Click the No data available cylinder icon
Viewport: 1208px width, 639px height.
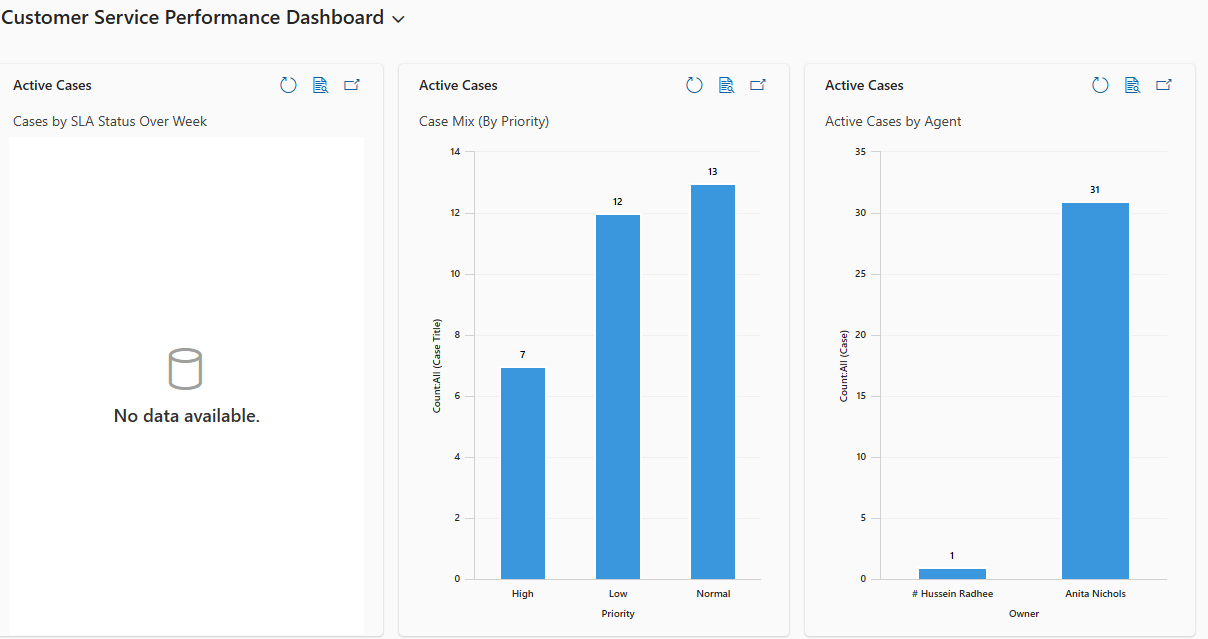186,369
